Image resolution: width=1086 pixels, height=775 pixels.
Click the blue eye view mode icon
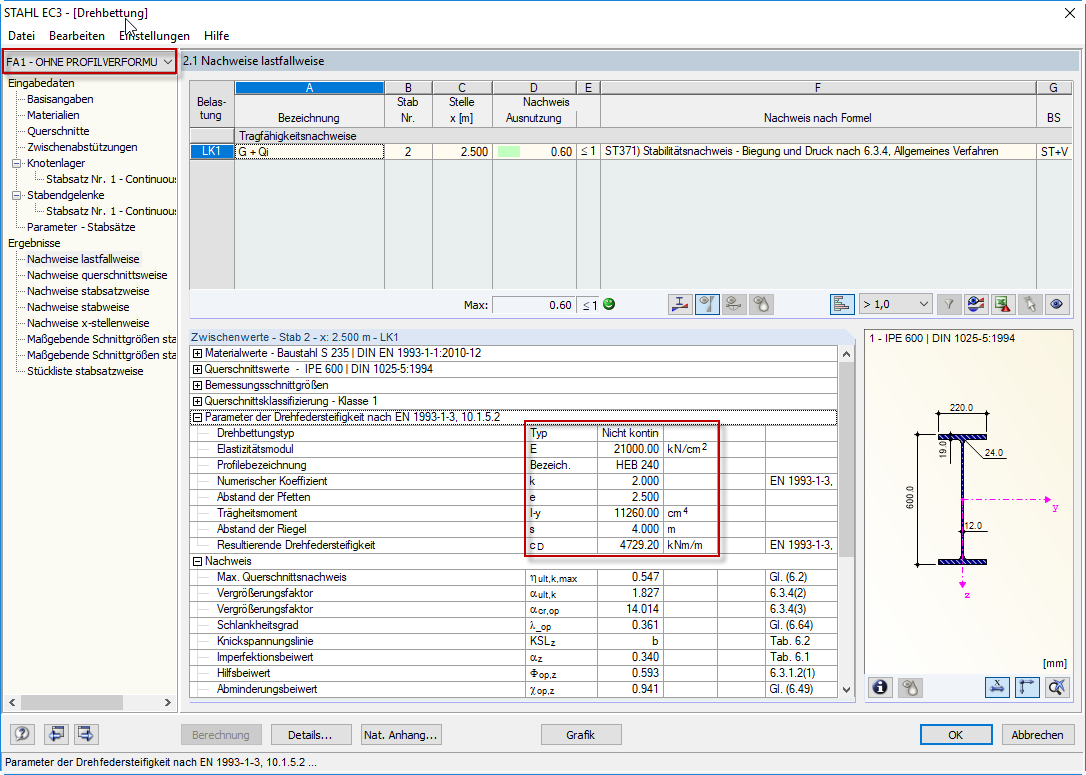1056,305
